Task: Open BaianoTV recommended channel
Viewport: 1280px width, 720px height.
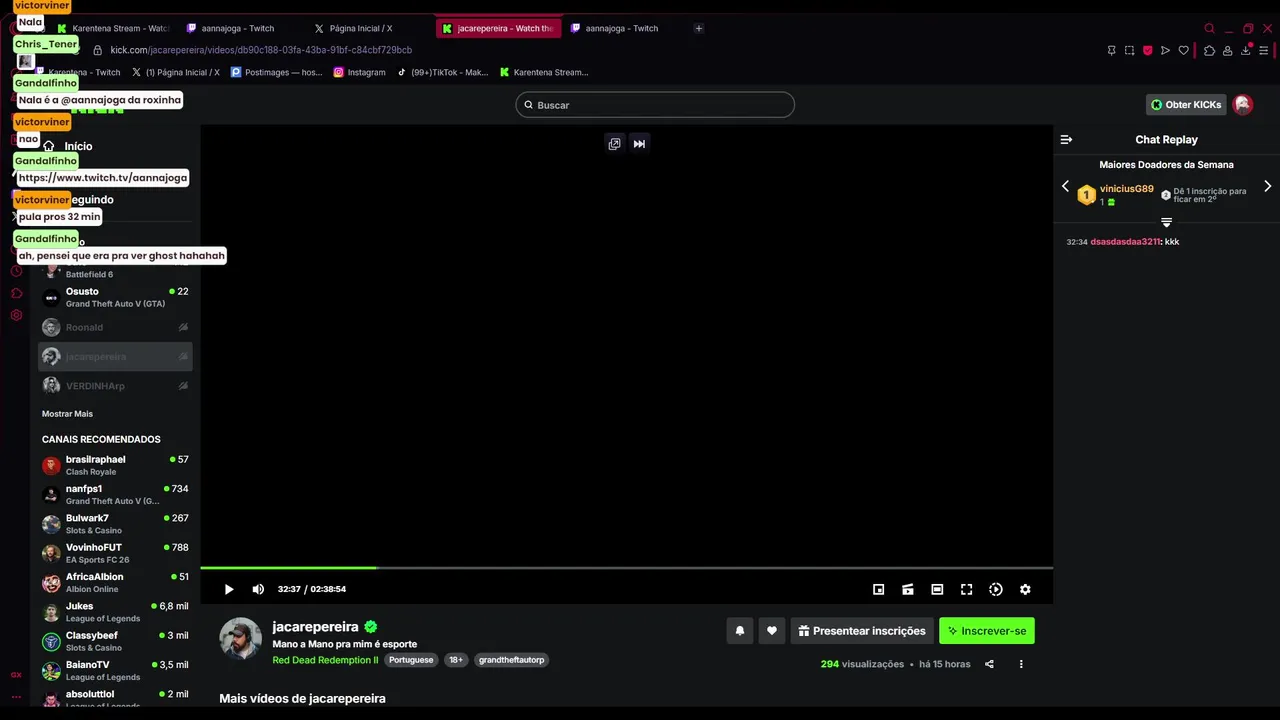Action: pos(115,670)
